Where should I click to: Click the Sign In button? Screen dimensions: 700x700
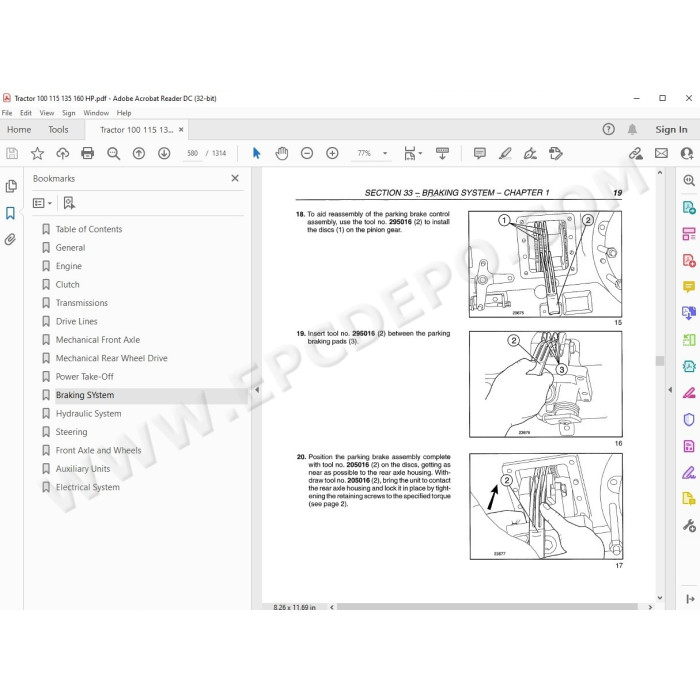[x=671, y=129]
